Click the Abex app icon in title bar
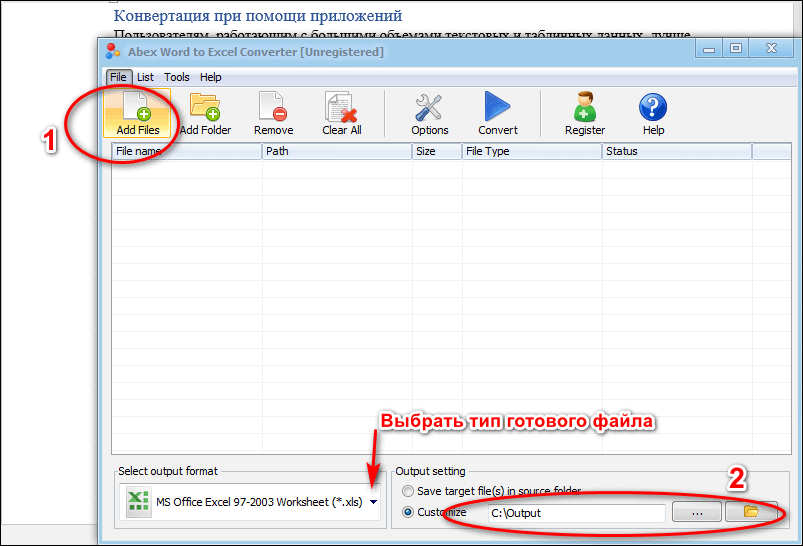The height and width of the screenshot is (546, 803). tap(113, 51)
